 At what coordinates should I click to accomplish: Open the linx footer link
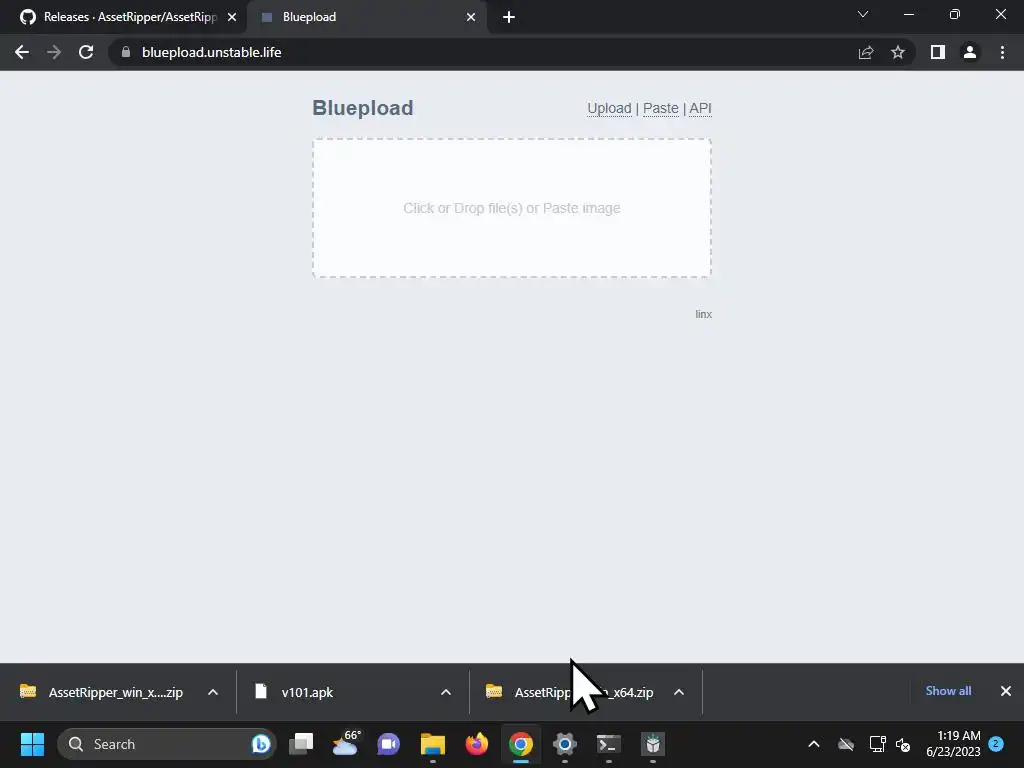703,314
